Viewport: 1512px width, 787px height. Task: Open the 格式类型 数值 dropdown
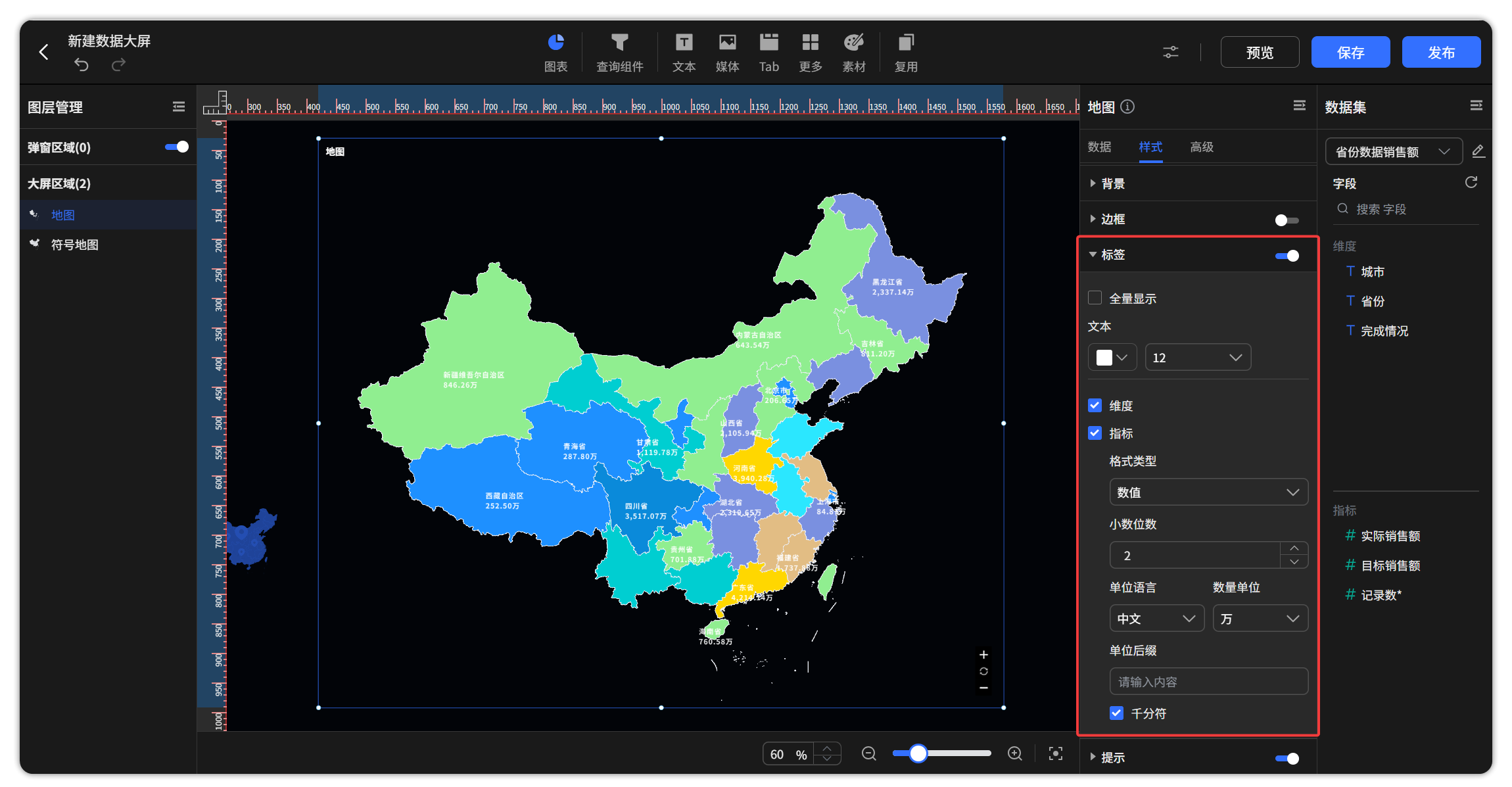pos(1208,492)
